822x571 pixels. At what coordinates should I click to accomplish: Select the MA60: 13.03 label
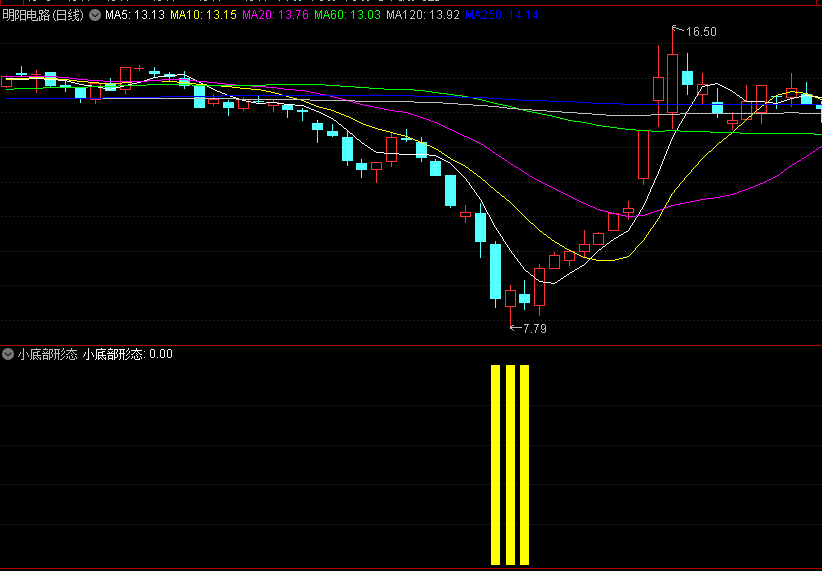(x=348, y=15)
